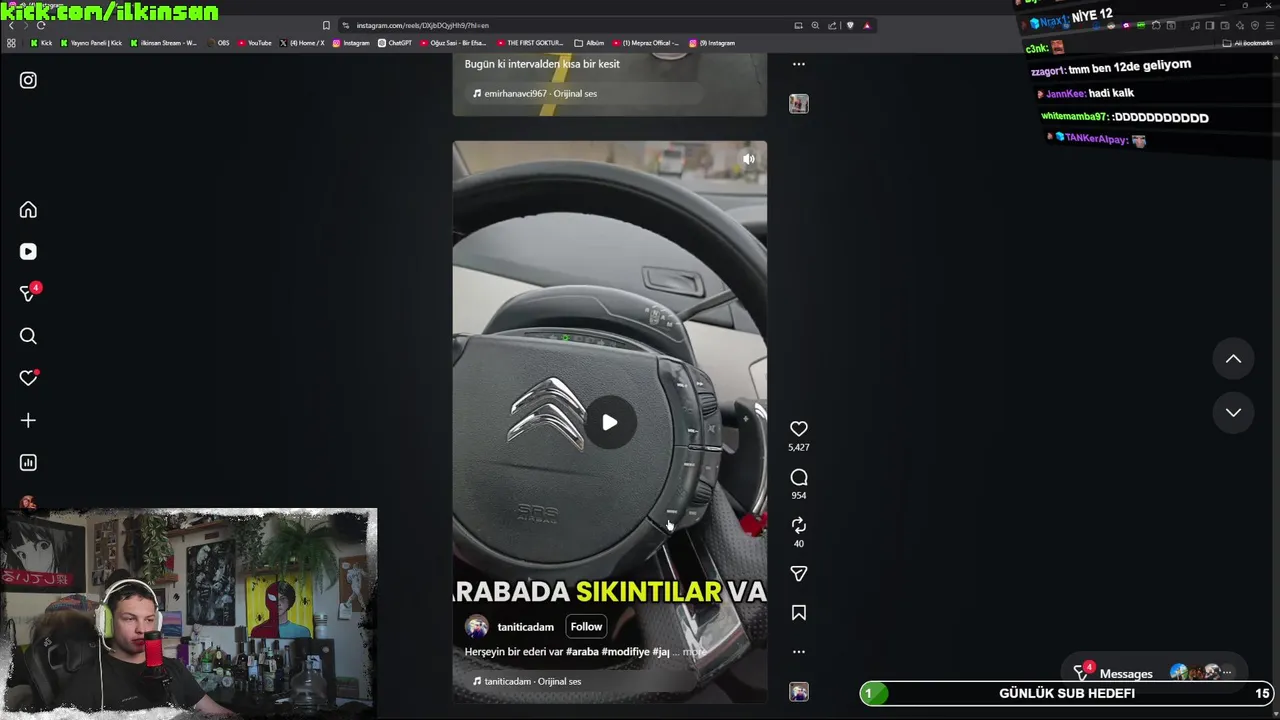Image resolution: width=1280 pixels, height=720 pixels.
Task: Save the taniticadam reel with bookmark icon
Action: pyautogui.click(x=798, y=613)
